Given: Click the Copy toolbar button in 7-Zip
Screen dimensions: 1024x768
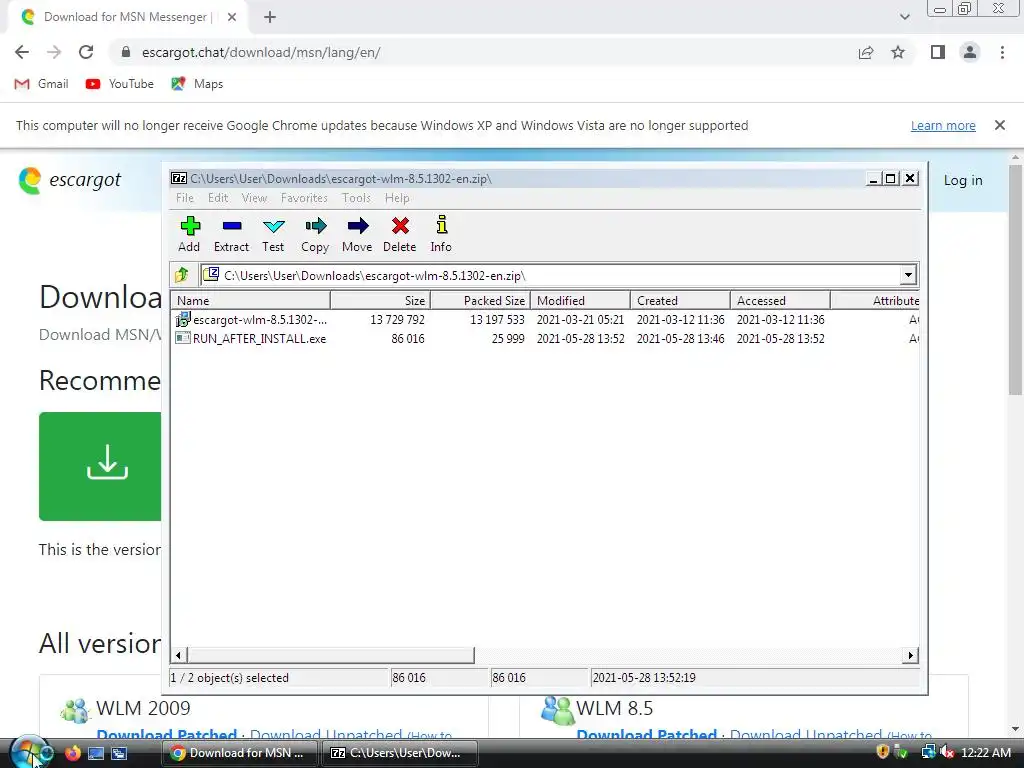Looking at the screenshot, I should coord(315,234).
